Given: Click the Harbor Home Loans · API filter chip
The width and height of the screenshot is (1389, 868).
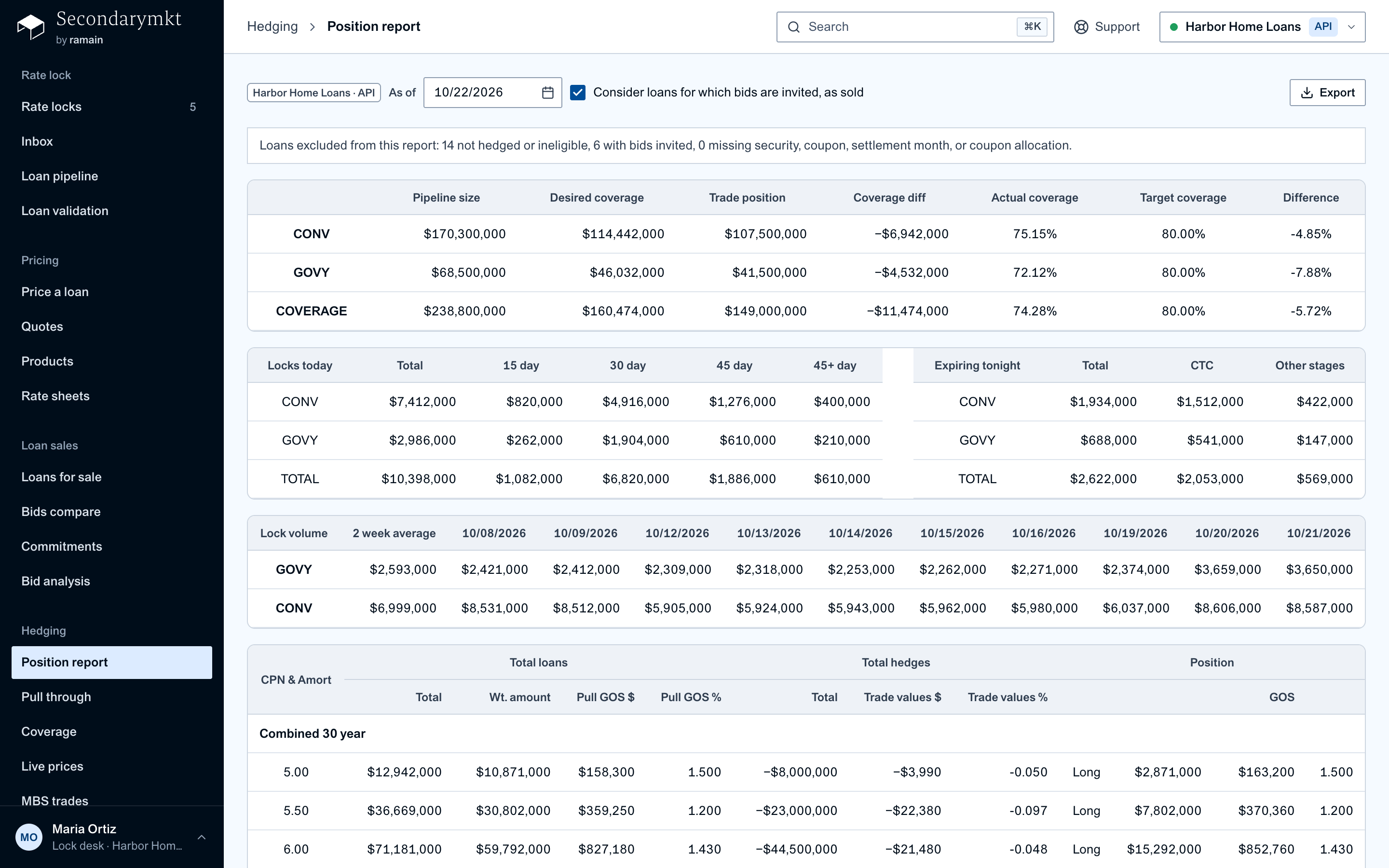Looking at the screenshot, I should (313, 93).
